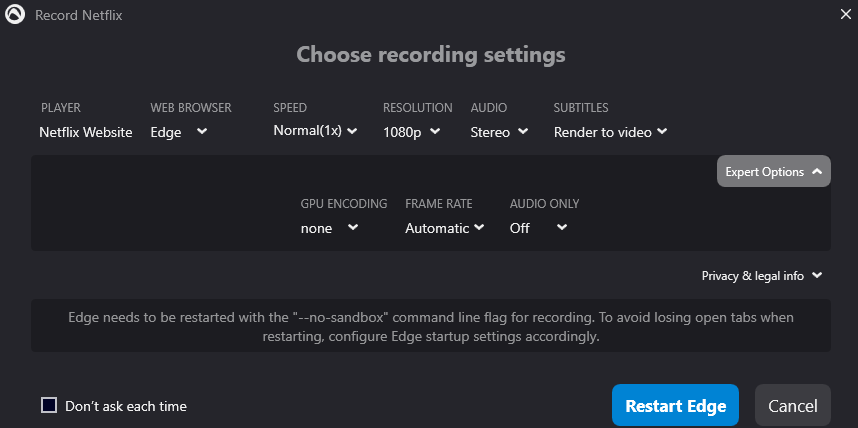Click the SPEED label
This screenshot has height=428, width=858.
point(290,108)
